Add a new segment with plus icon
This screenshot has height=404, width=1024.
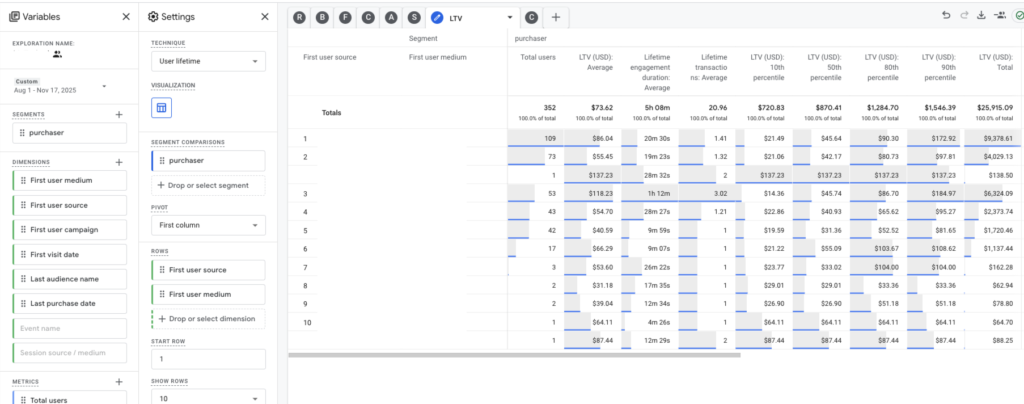click(119, 115)
